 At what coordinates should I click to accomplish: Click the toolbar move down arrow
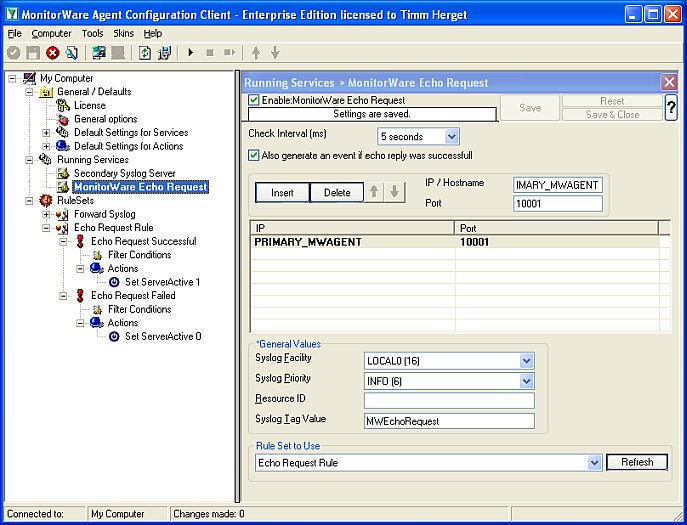tap(275, 53)
